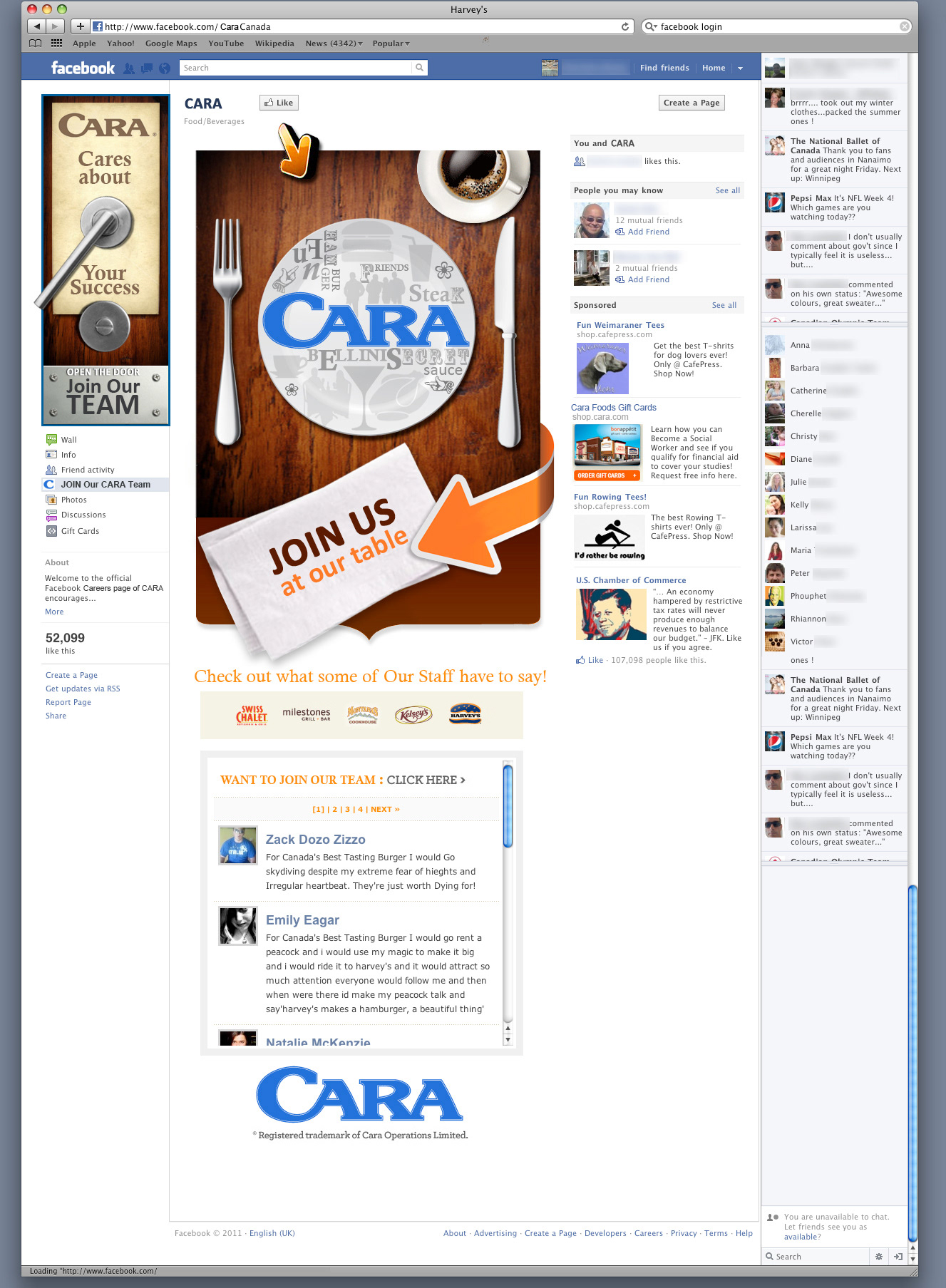This screenshot has height=1288, width=946.
Task: Open Facebook friend requests icon
Action: tap(129, 68)
